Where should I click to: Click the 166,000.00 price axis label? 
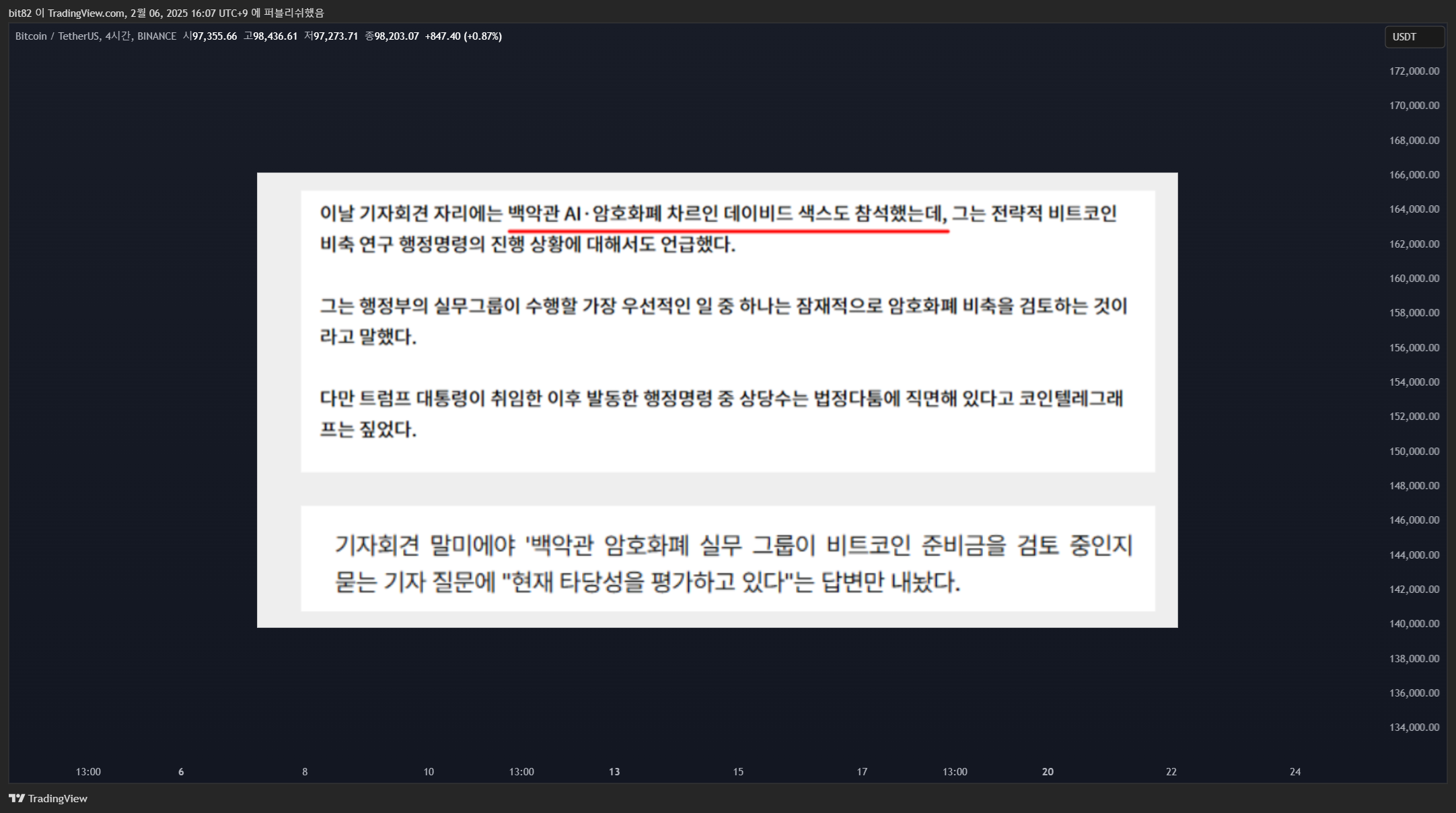coord(1414,175)
